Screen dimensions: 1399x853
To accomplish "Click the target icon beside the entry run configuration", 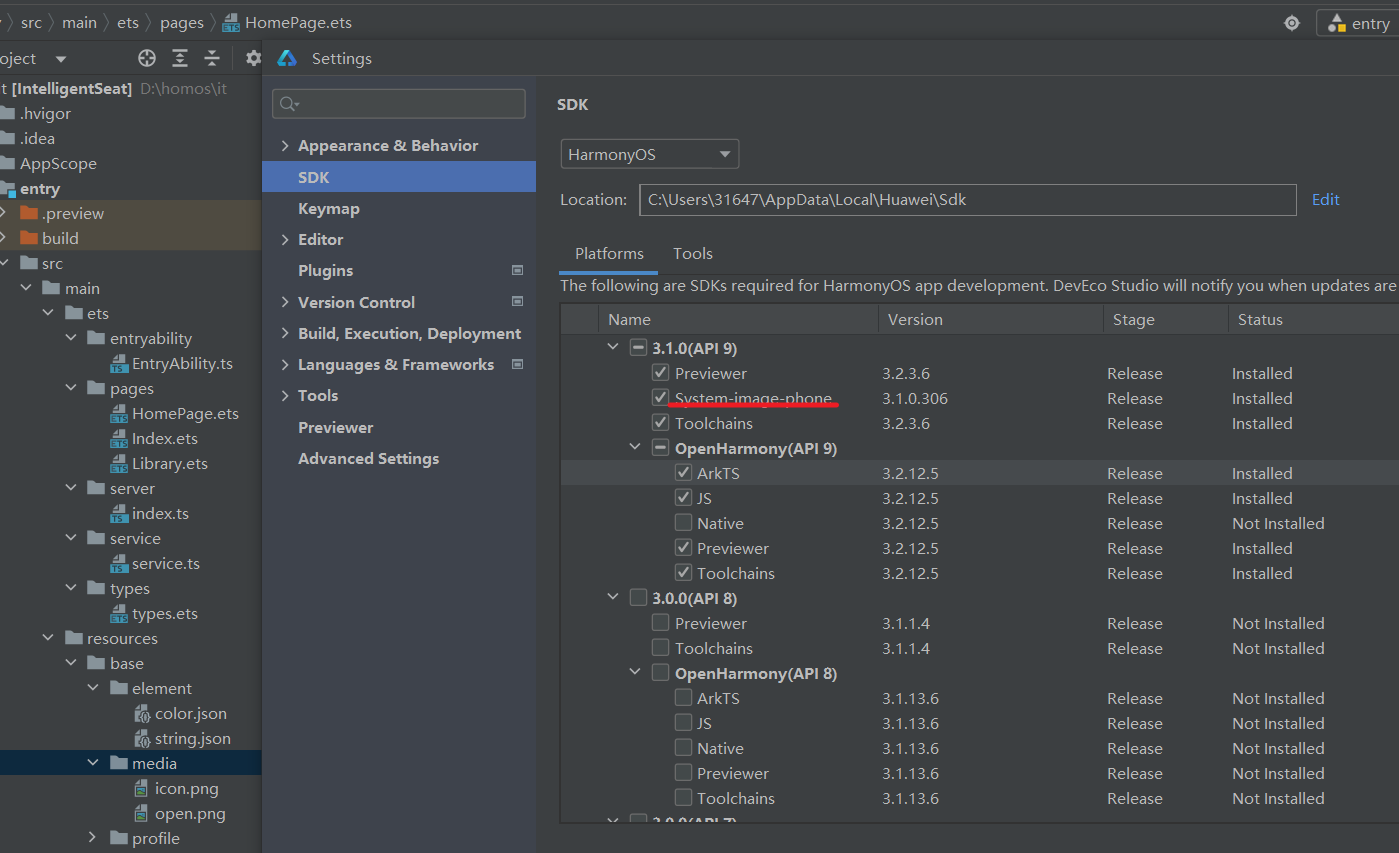I will point(1292,23).
